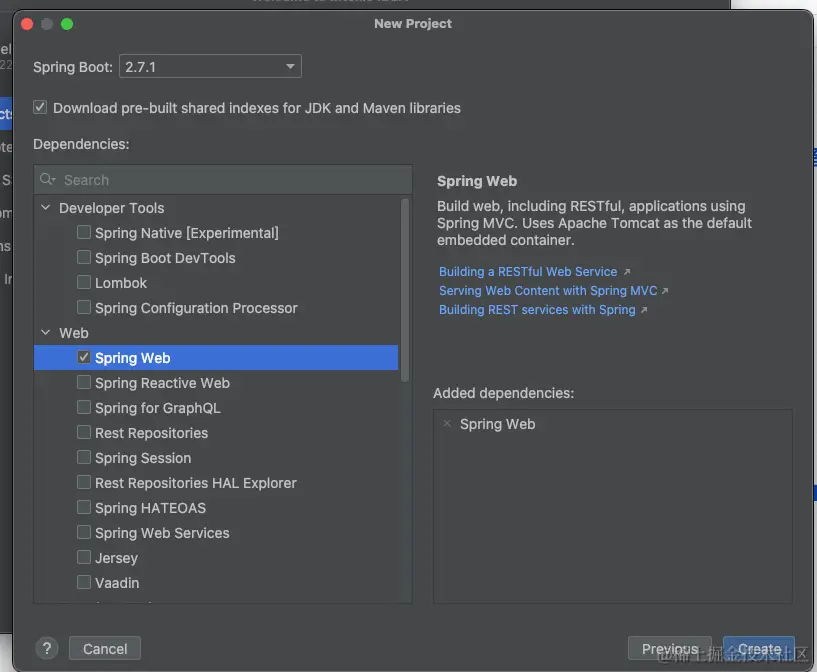Click the dependencies list scrollbar

pyautogui.click(x=405, y=290)
